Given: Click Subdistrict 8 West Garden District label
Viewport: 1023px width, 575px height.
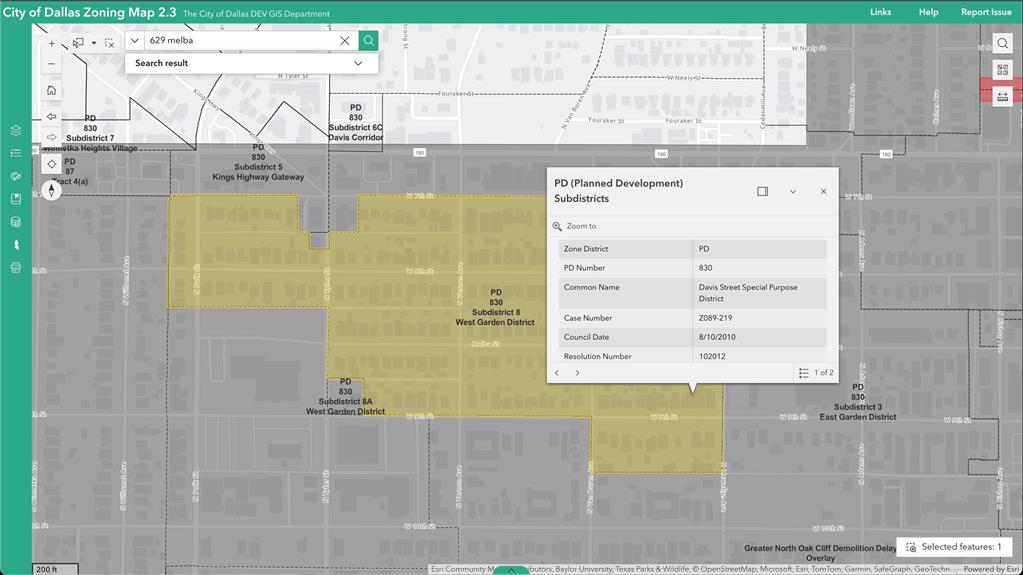Looking at the screenshot, I should click(x=495, y=307).
